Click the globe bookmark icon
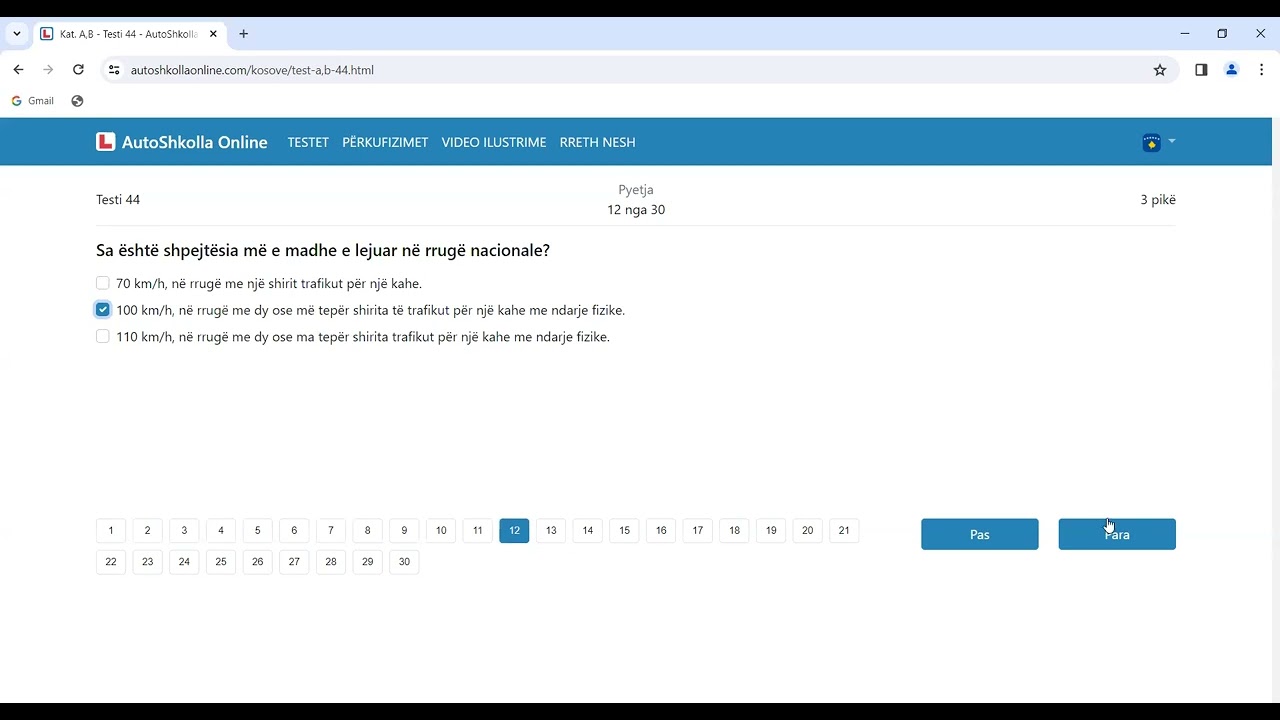Image resolution: width=1280 pixels, height=720 pixels. point(77,101)
